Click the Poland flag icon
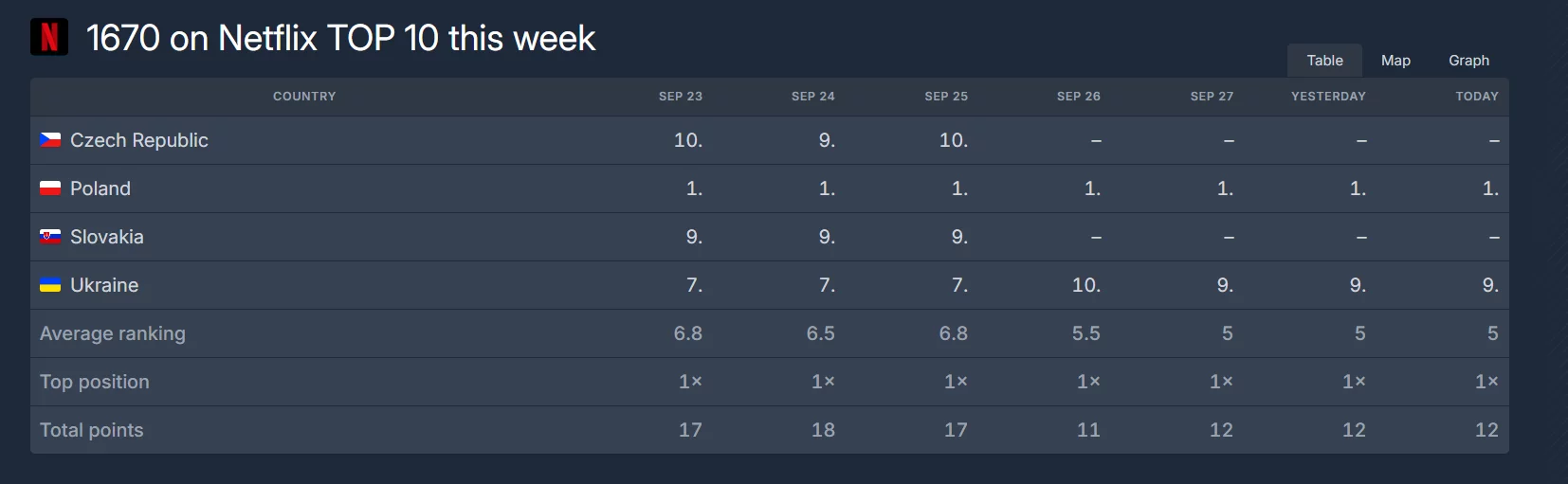1568x484 pixels. [x=50, y=188]
